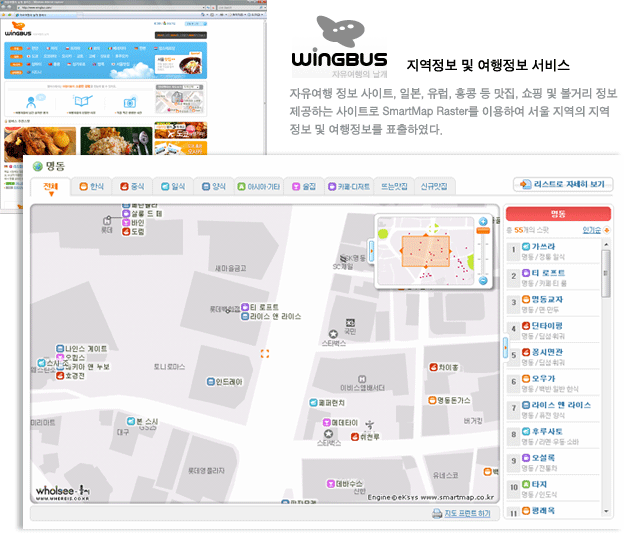Screen dimensions: 624x538
Task: Click the orange viewport box in minimap
Action: [427, 250]
